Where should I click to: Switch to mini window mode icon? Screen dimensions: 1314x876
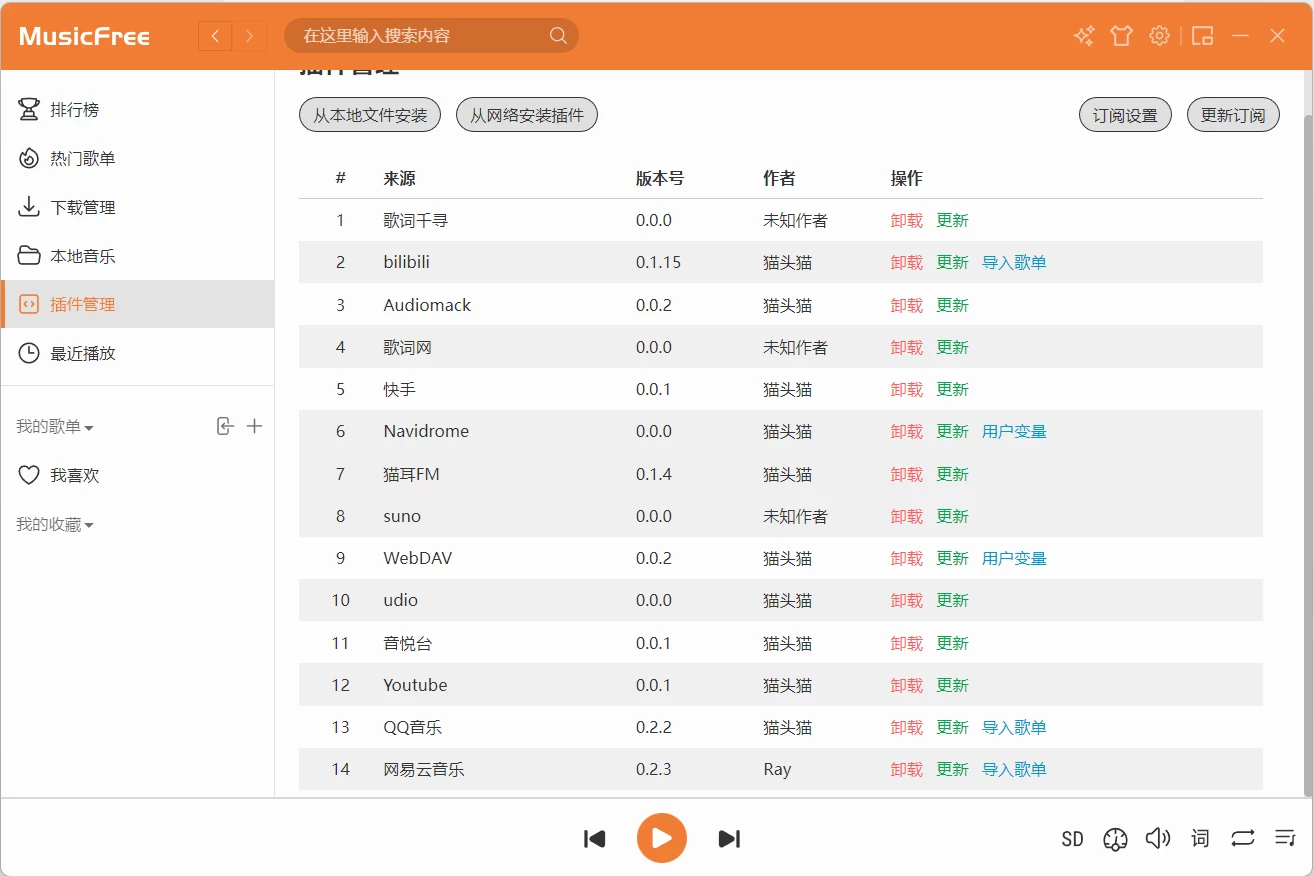coord(1203,36)
